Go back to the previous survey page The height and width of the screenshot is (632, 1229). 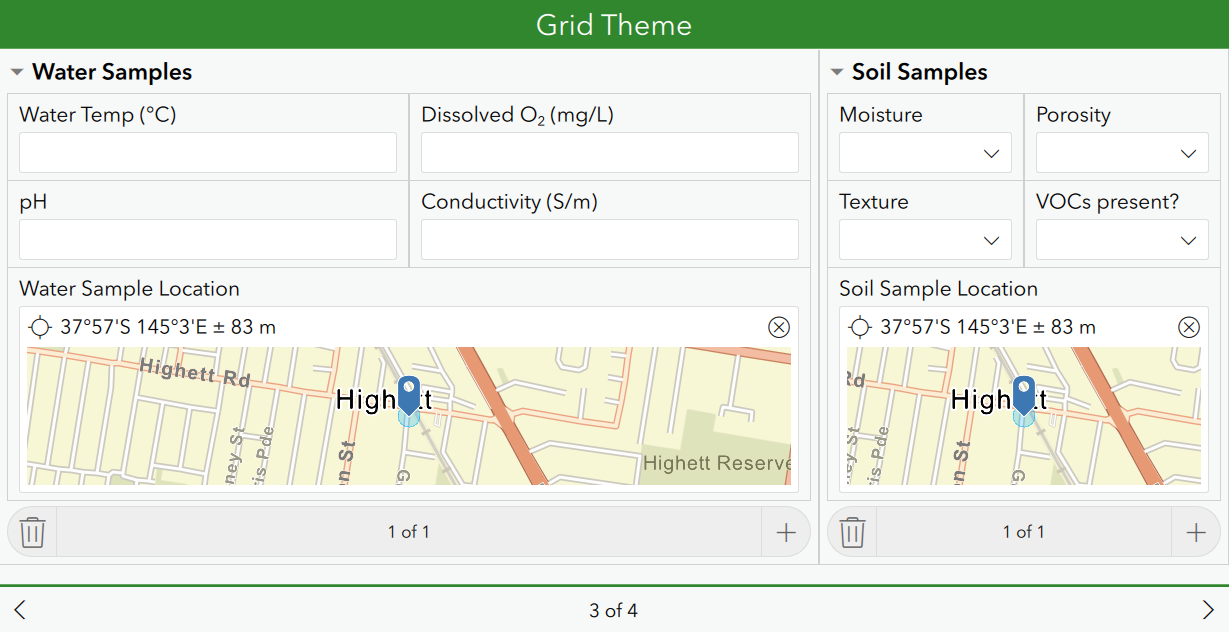(x=20, y=609)
